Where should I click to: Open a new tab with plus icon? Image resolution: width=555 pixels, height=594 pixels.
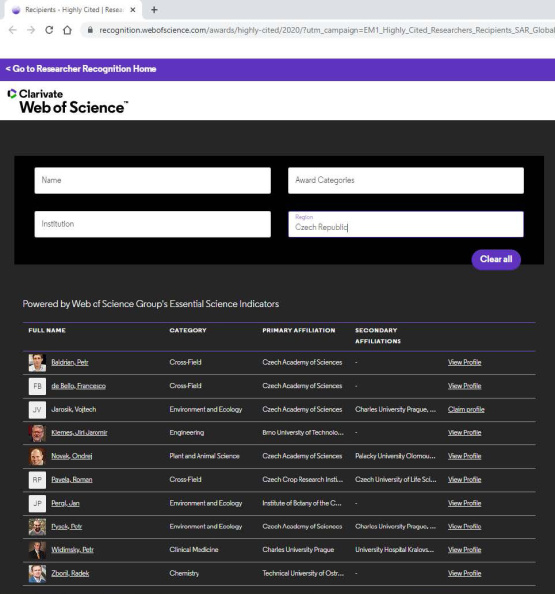click(154, 10)
